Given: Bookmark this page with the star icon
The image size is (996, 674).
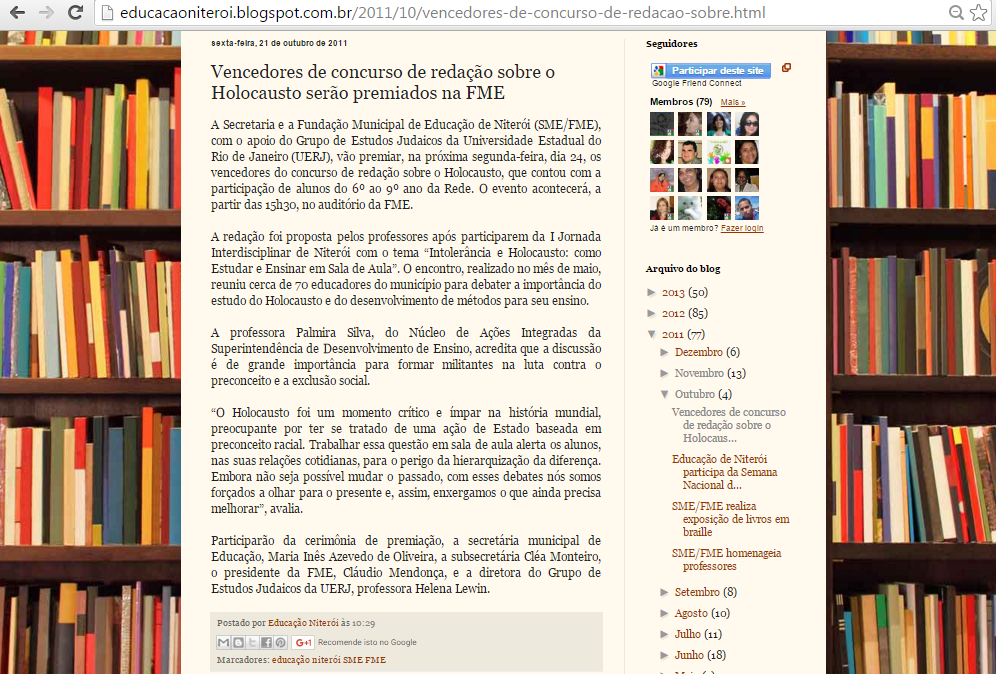Looking at the screenshot, I should point(978,13).
